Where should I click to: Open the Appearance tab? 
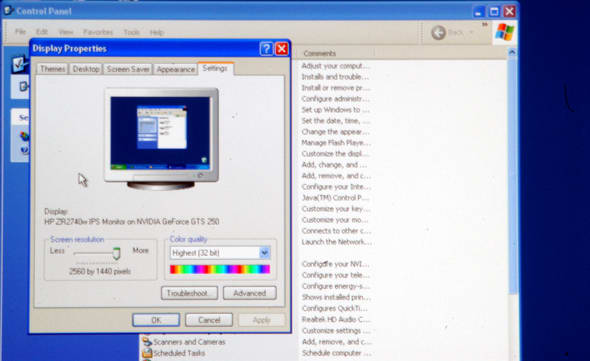176,69
